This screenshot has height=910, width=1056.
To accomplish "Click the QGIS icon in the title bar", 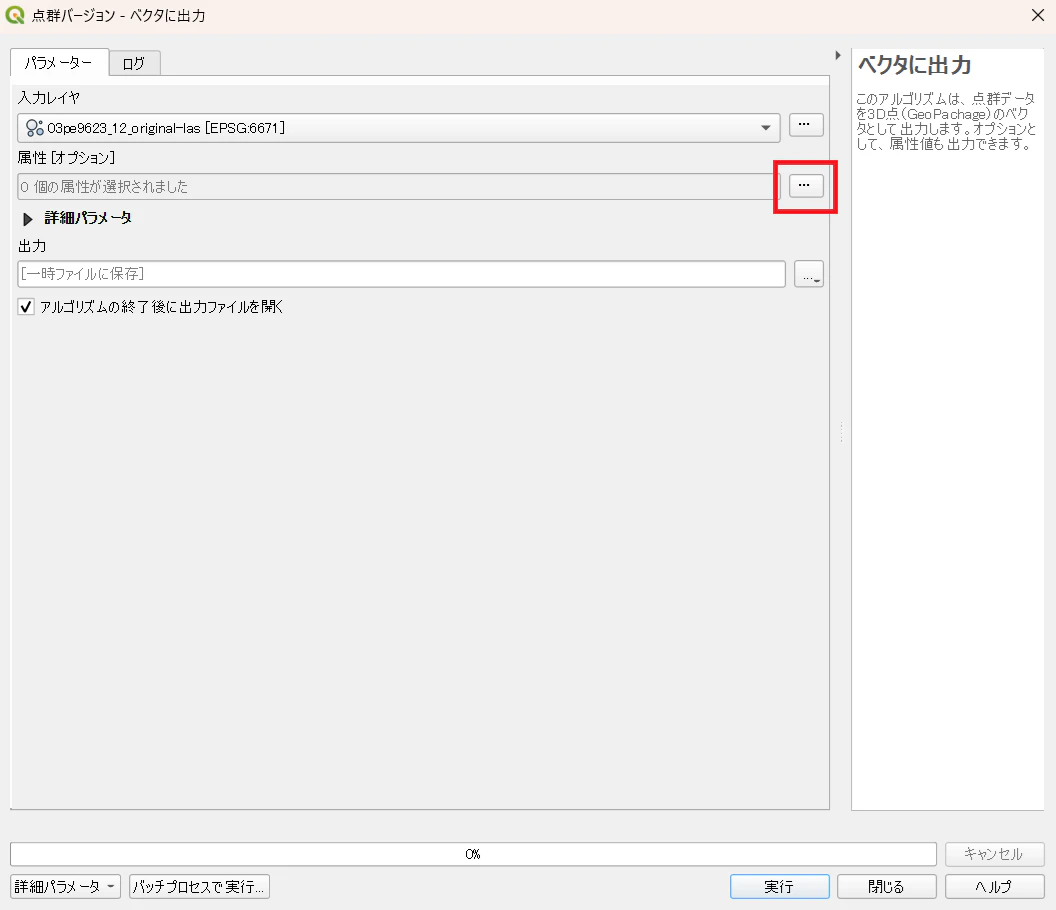I will [x=15, y=15].
